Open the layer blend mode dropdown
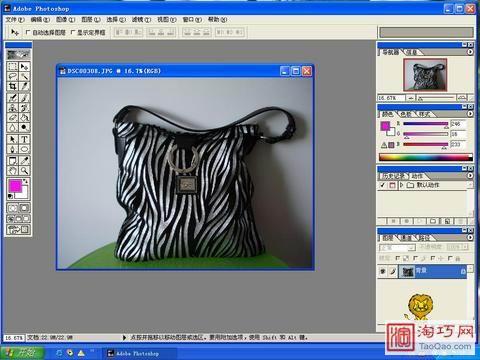 (x=397, y=248)
